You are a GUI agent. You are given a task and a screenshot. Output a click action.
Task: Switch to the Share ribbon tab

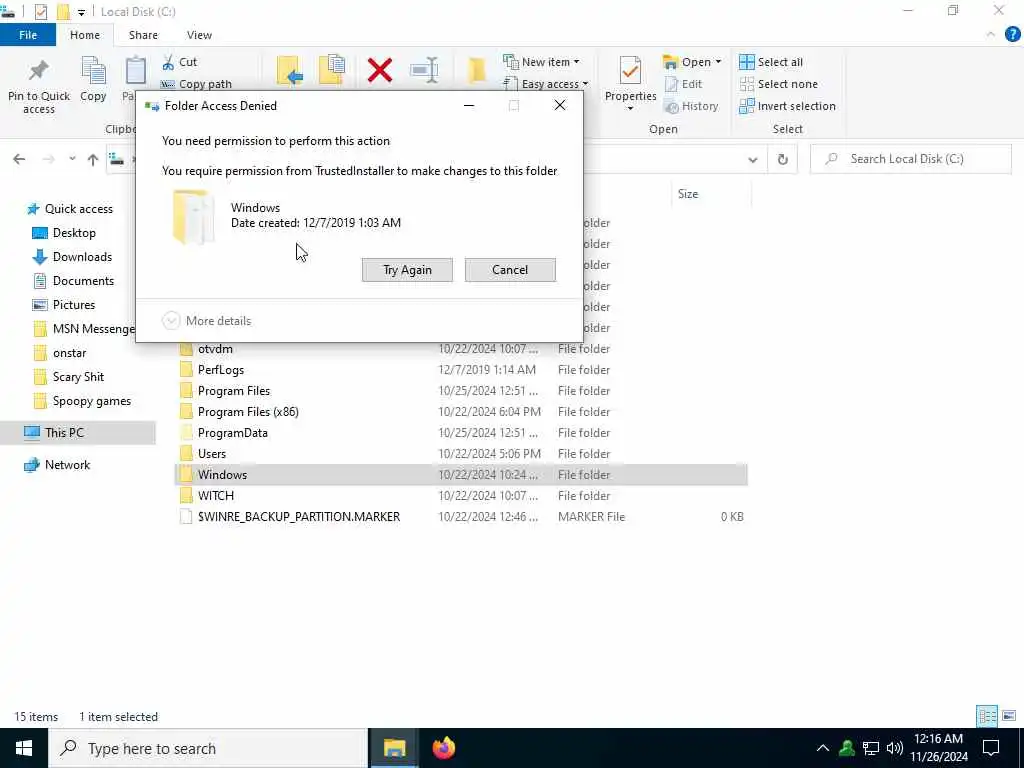coord(143,35)
